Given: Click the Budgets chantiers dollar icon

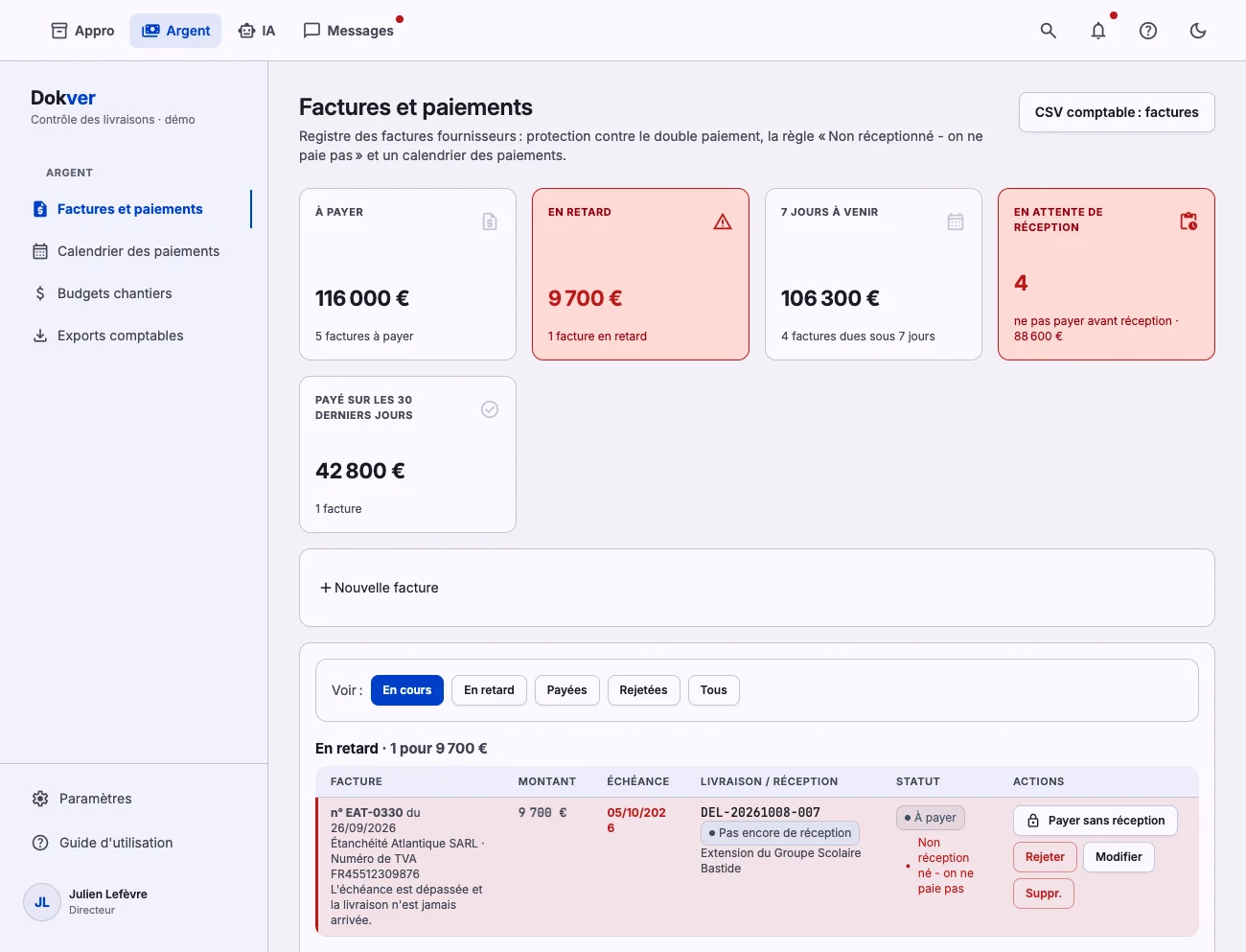Looking at the screenshot, I should point(40,293).
